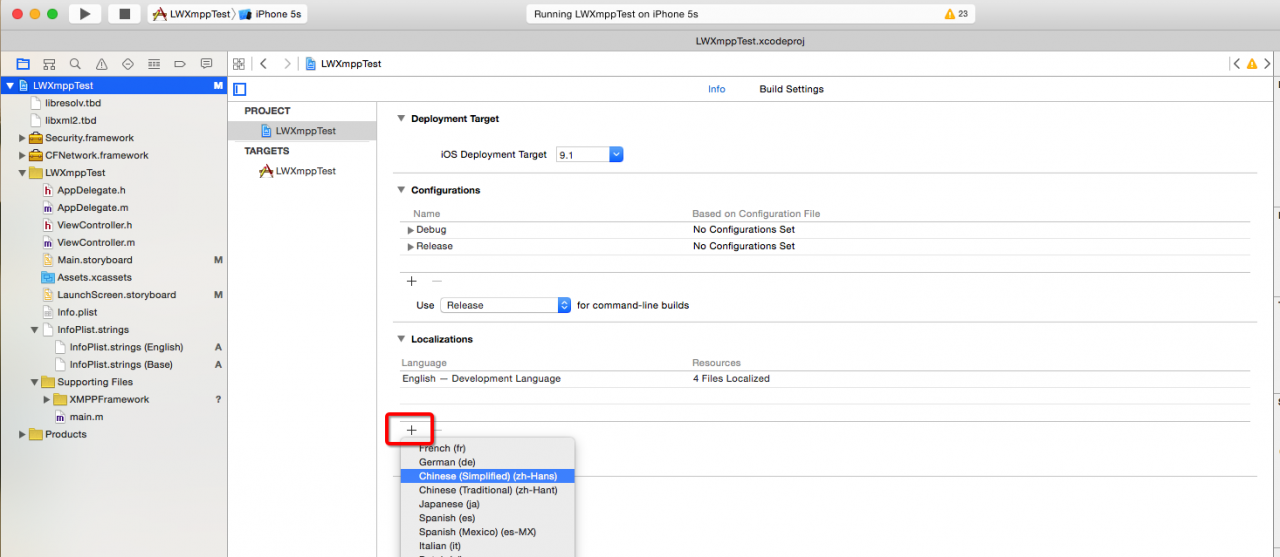Screen dimensions: 1280x557
Task: Go forward in editor history
Action: pos(287,63)
